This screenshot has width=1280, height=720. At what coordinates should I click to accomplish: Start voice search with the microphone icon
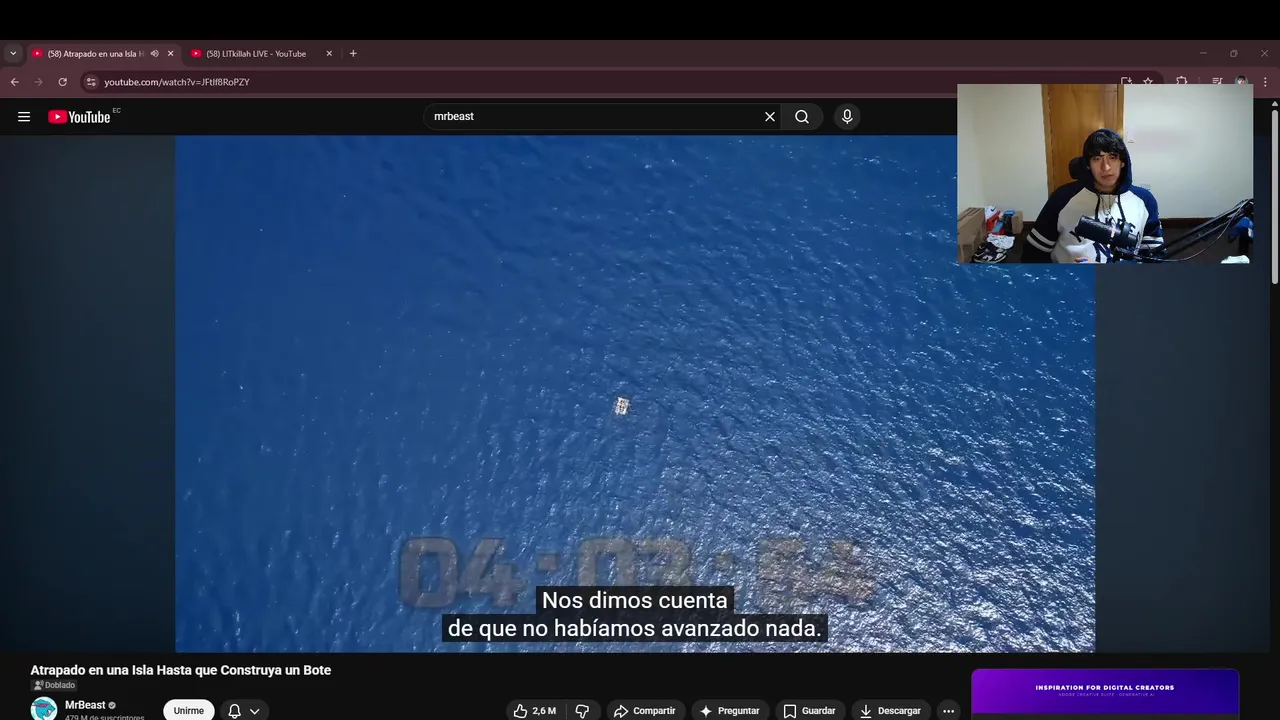847,117
